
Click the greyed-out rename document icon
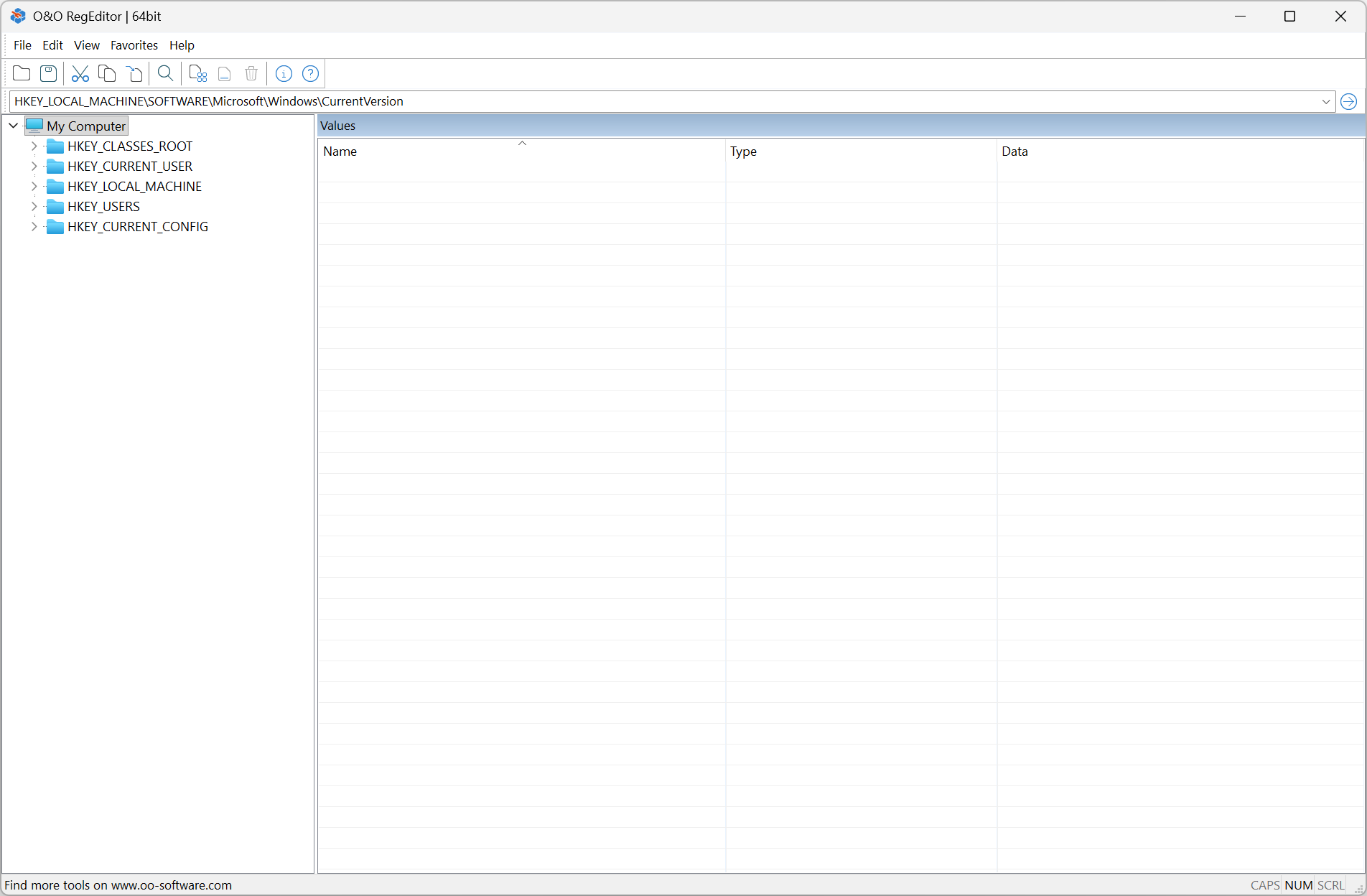225,73
